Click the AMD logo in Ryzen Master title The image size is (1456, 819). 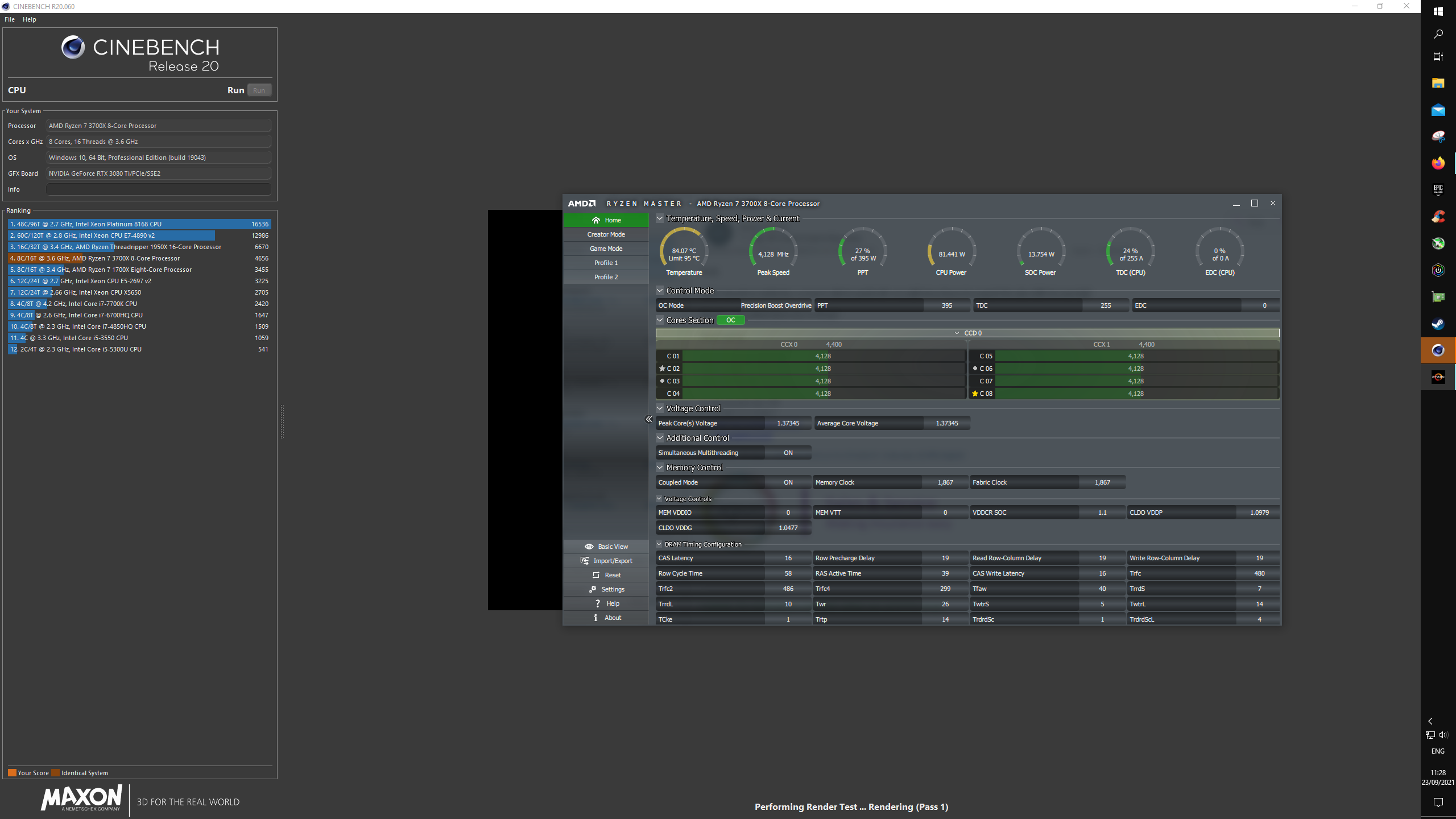582,204
